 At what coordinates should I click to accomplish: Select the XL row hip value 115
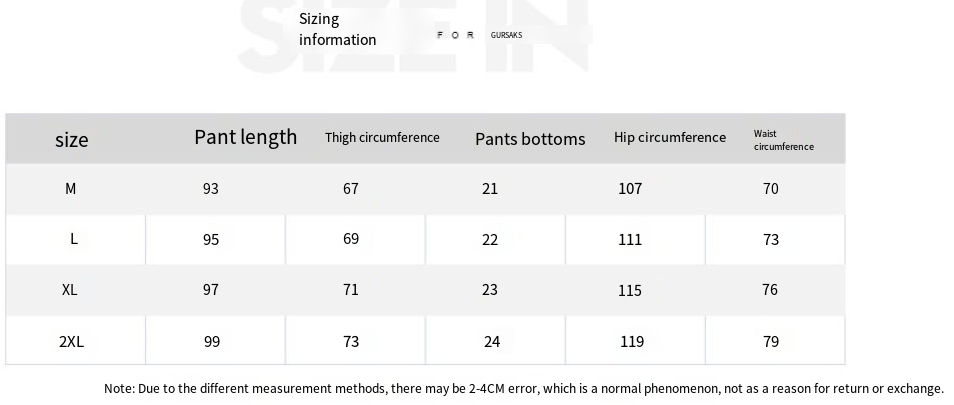(x=630, y=290)
